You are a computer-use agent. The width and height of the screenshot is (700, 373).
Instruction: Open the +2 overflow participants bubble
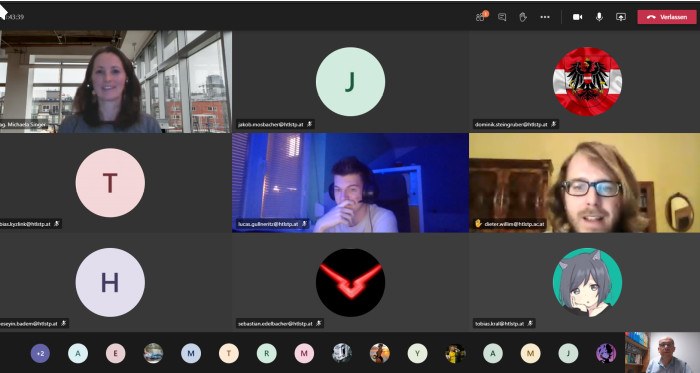40,353
